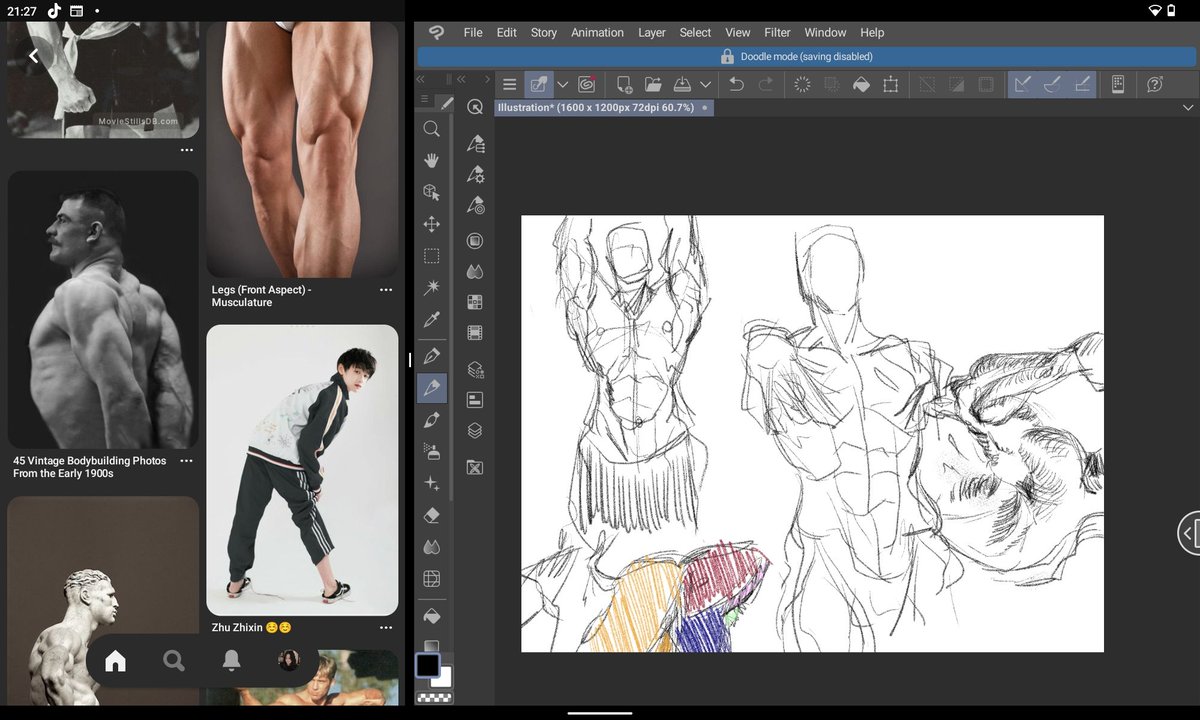1200x720 pixels.
Task: Go back in Pinterest
Action: pyautogui.click(x=33, y=56)
